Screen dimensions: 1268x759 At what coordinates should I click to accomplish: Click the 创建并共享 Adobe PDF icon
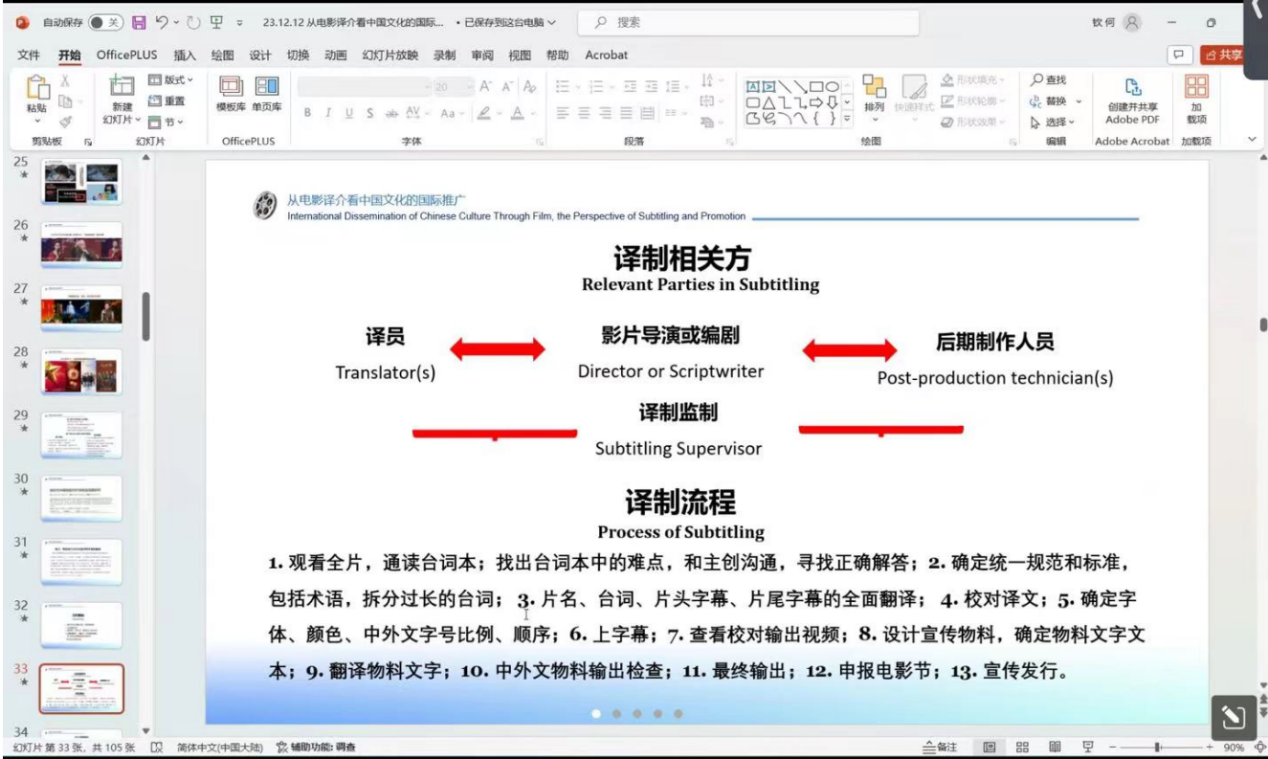[1132, 98]
